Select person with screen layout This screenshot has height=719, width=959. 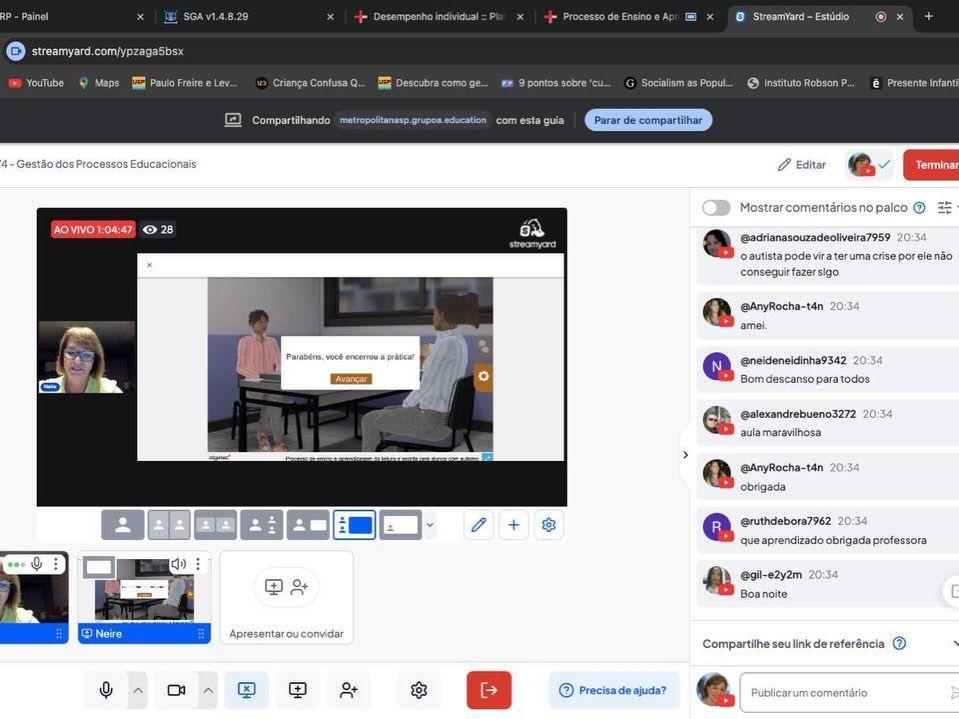[308, 525]
